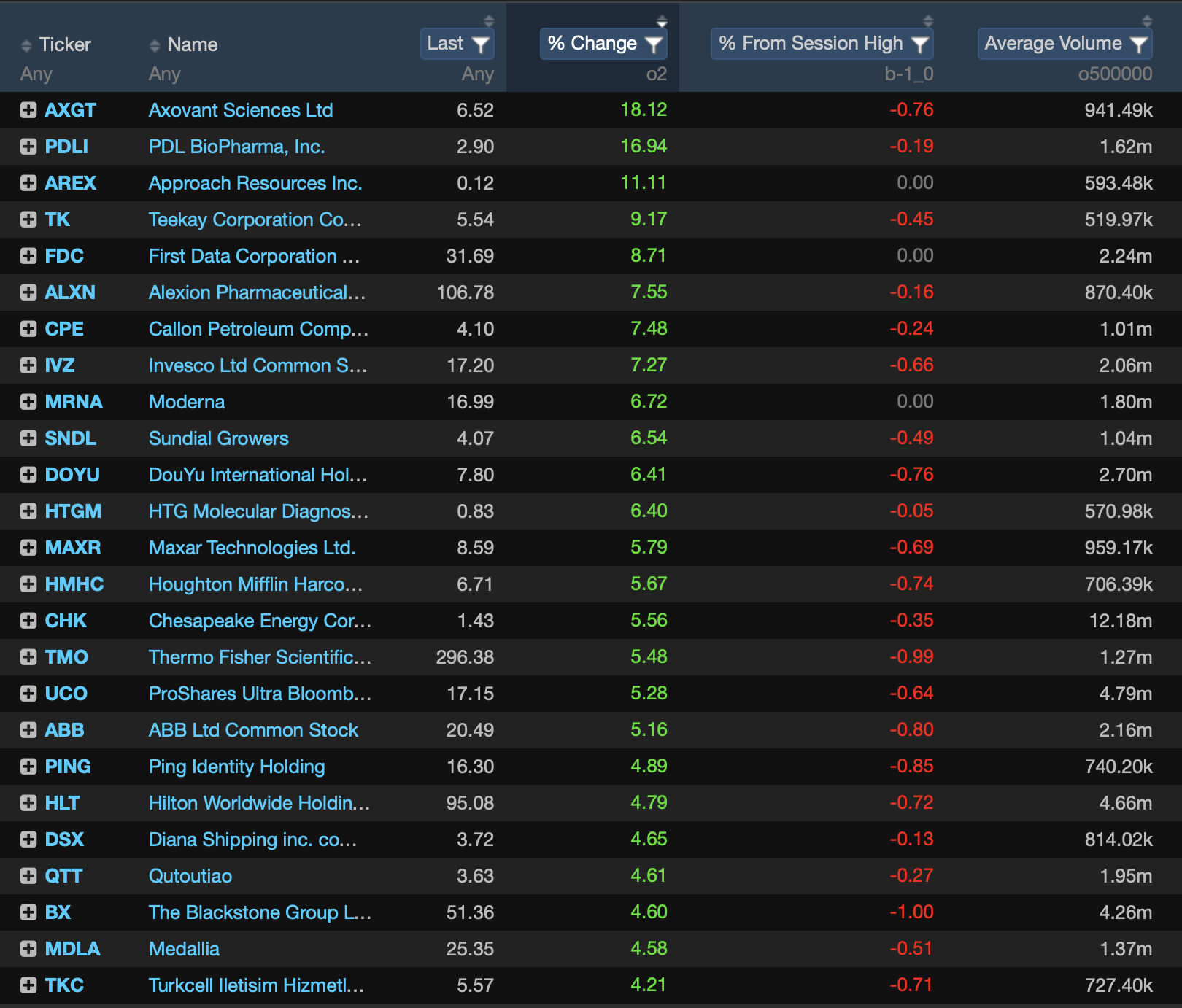Image resolution: width=1182 pixels, height=1008 pixels.
Task: Expand the TK row plus icon
Action: pos(28,220)
